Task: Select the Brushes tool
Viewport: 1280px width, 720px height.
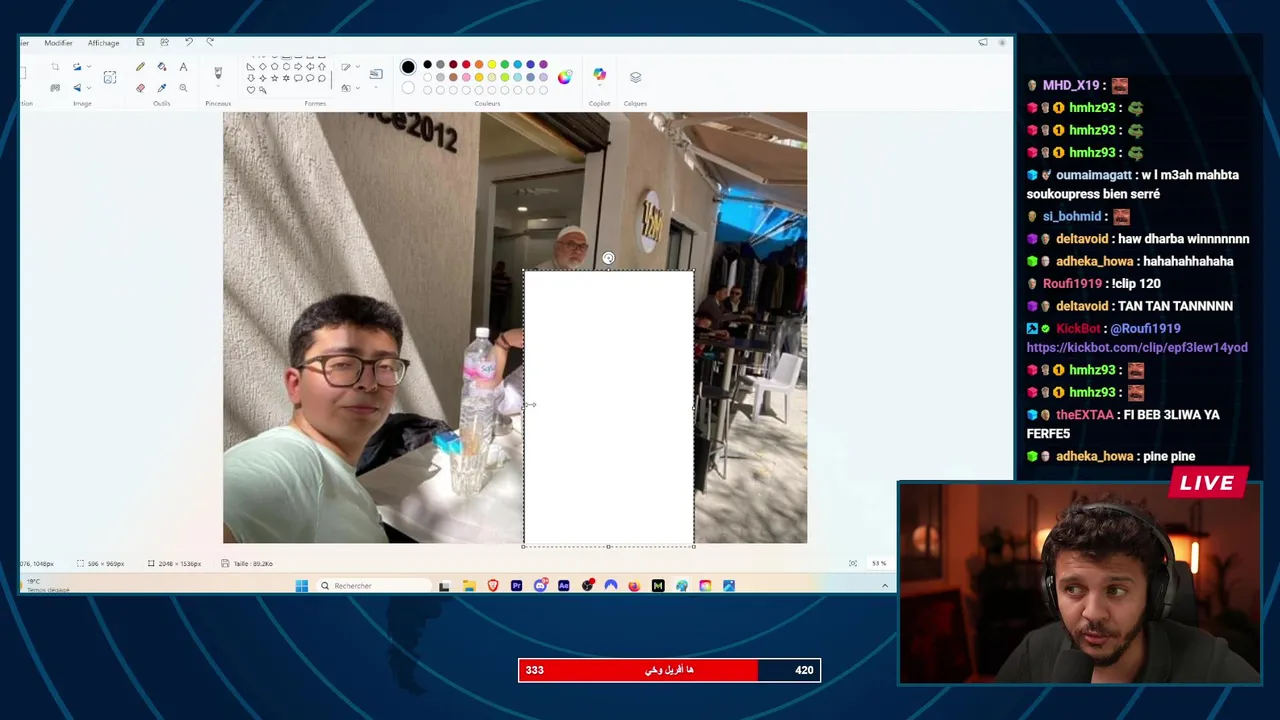Action: click(x=218, y=73)
